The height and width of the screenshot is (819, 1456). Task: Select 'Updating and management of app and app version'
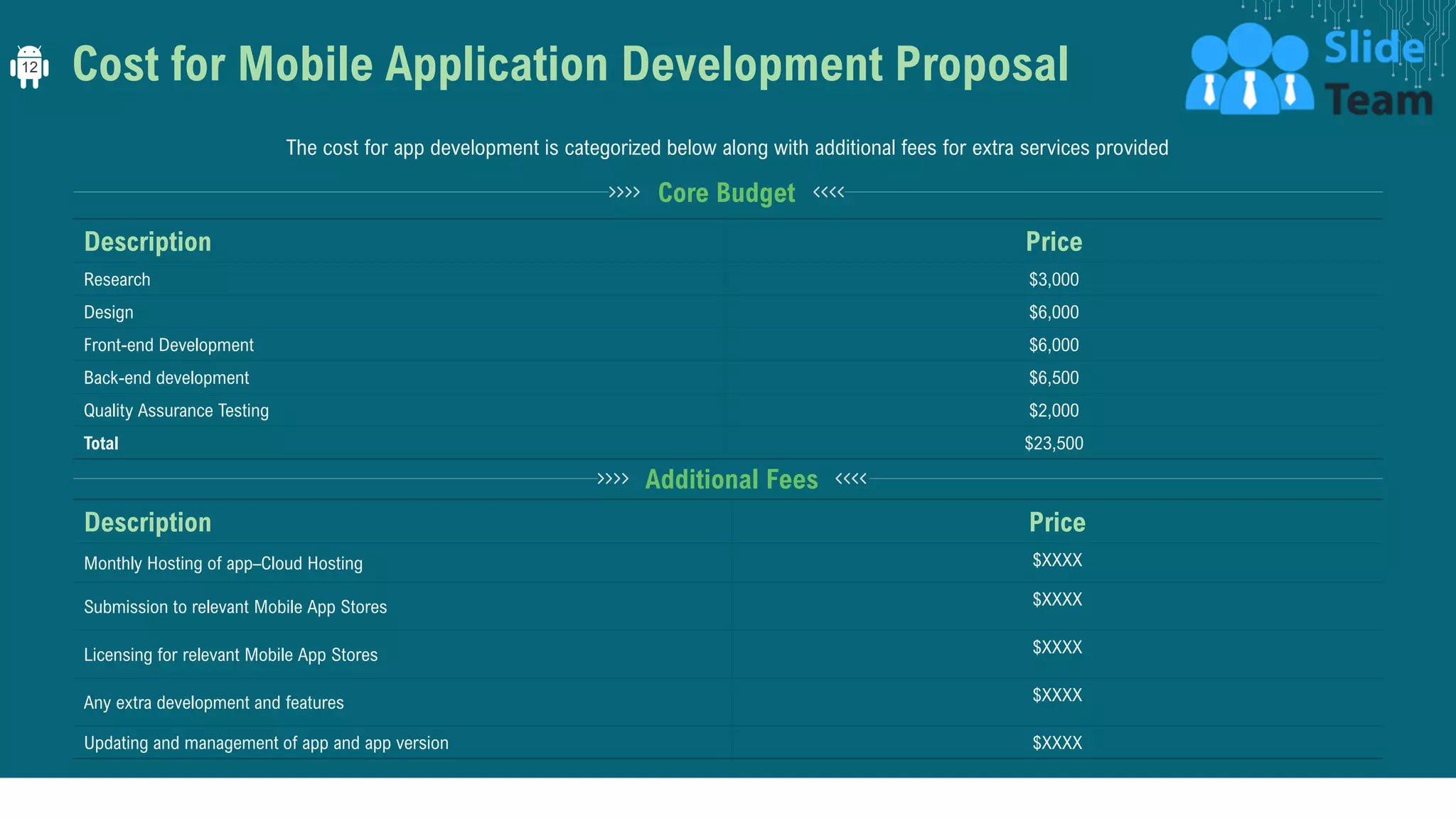266,743
